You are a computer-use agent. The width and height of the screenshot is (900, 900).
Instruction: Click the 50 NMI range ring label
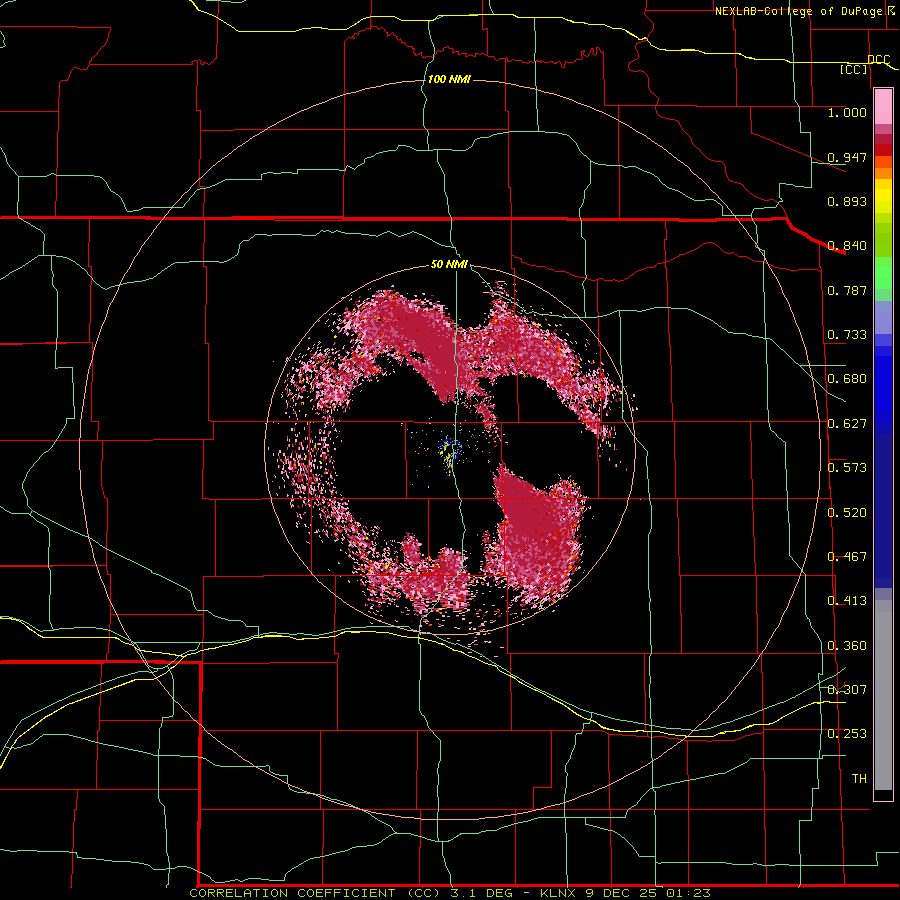(x=449, y=264)
